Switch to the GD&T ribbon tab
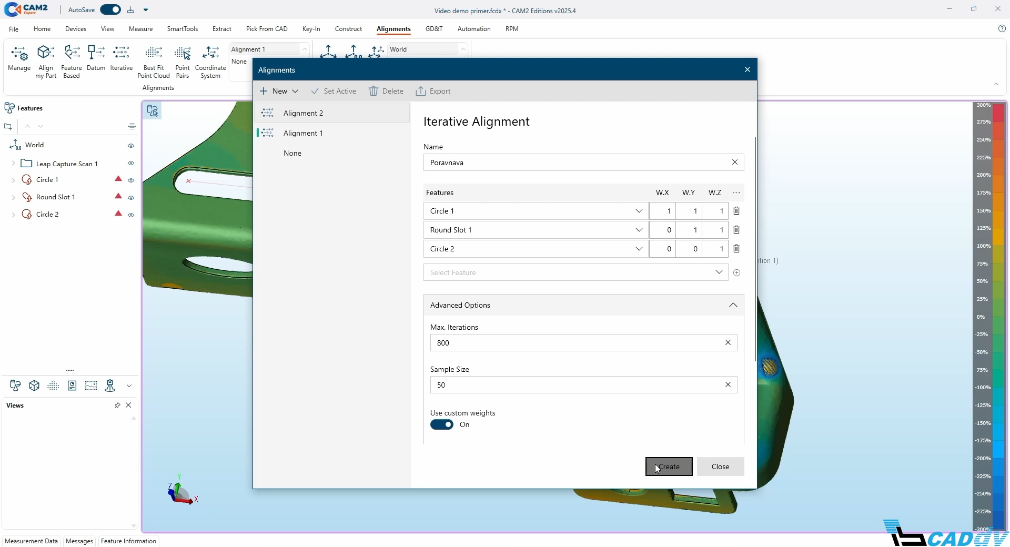Screen dimensions: 1010x547 pyautogui.click(x=434, y=29)
